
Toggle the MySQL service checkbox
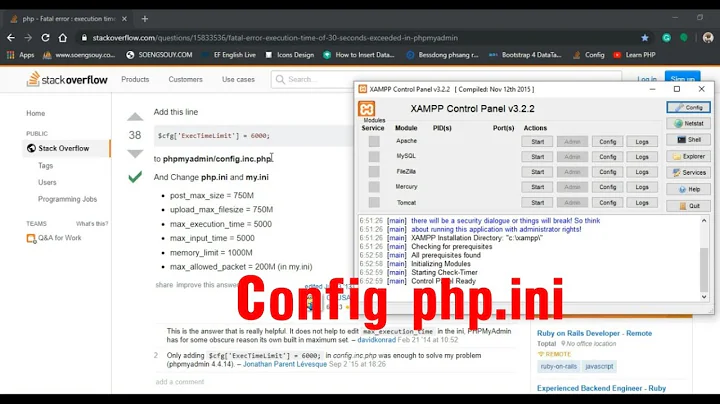pyautogui.click(x=374, y=157)
